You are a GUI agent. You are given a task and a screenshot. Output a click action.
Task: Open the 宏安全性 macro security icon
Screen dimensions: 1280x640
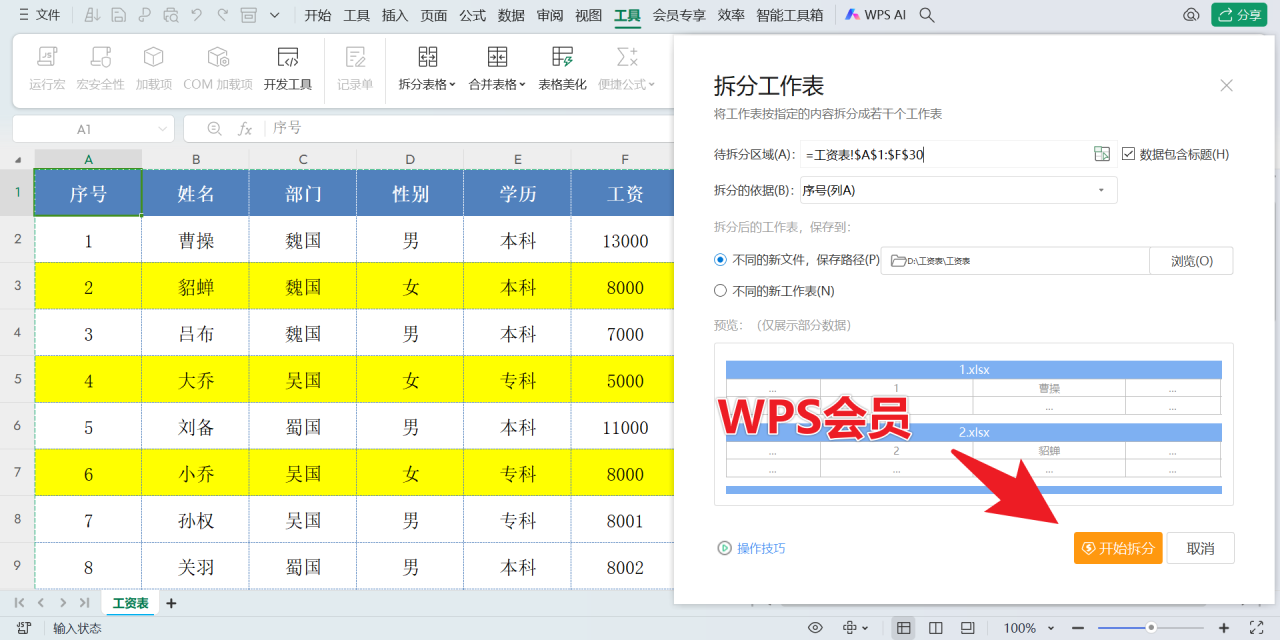click(101, 56)
